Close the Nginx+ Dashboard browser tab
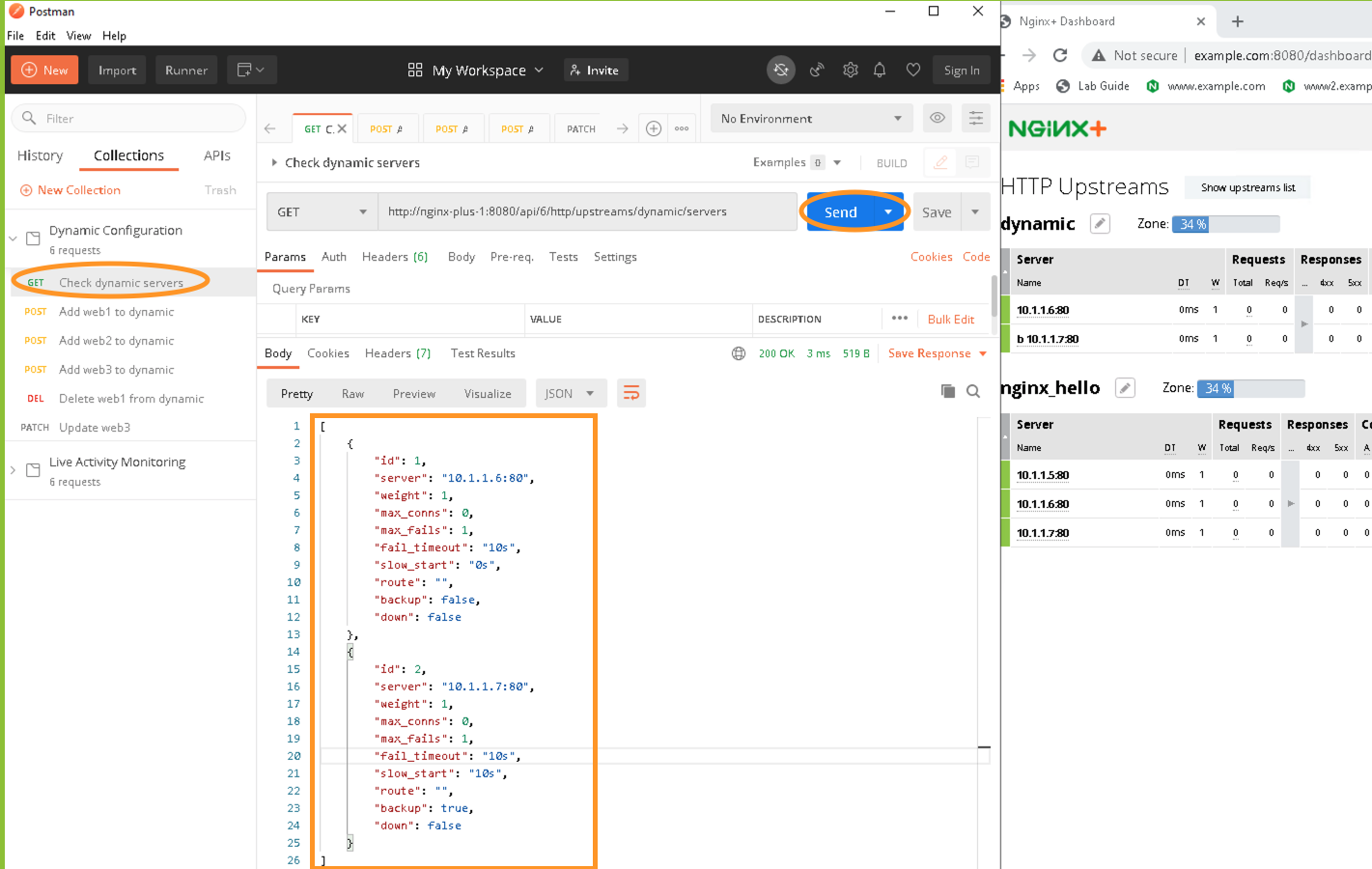The width and height of the screenshot is (1372, 869). (1201, 21)
